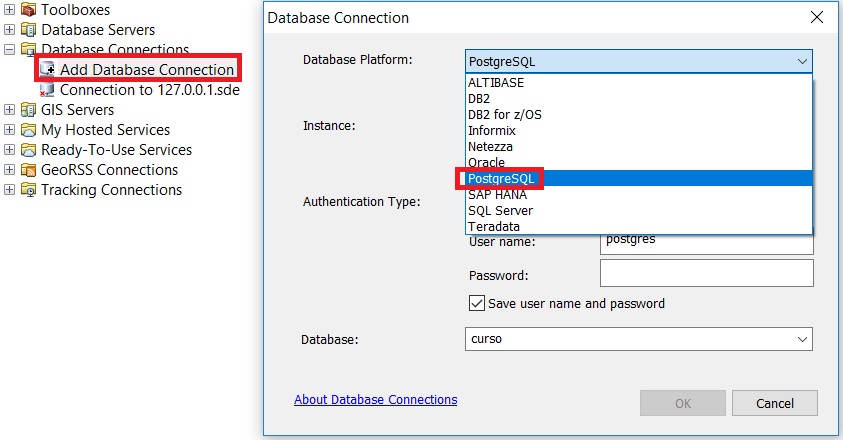Click the Ready-To-Use Services icon
This screenshot has height=440, width=843.
(28, 150)
